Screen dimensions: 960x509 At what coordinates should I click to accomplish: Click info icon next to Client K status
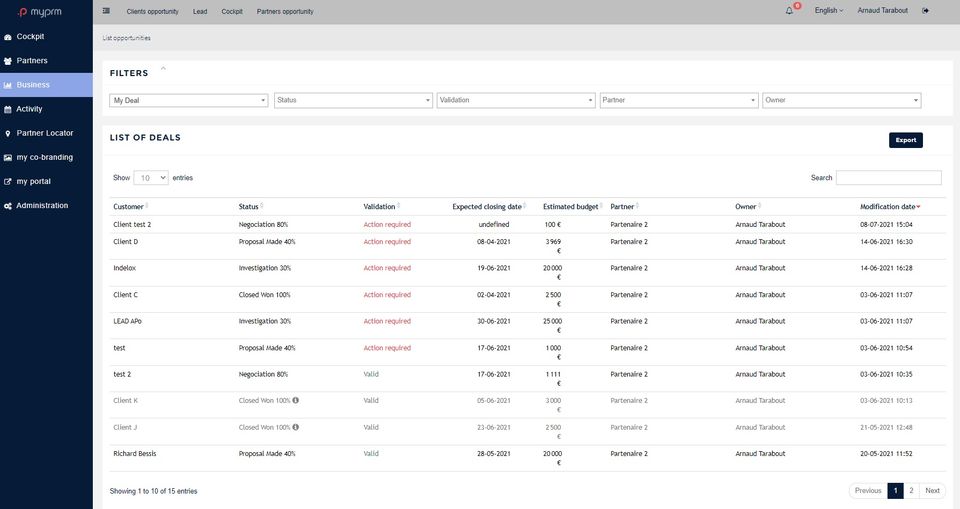tap(296, 401)
